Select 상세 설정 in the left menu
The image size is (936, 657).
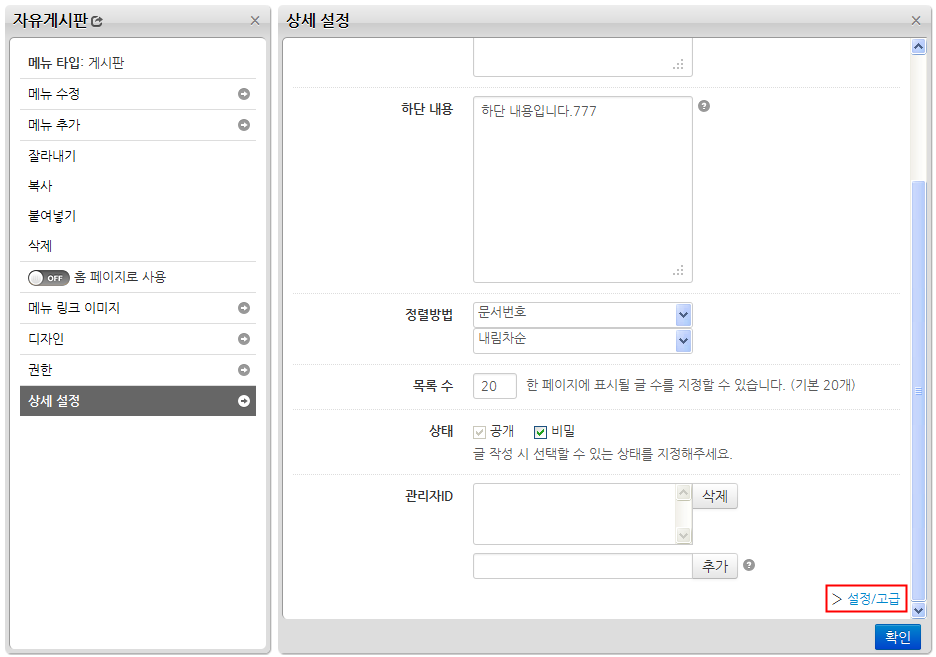[x=138, y=401]
